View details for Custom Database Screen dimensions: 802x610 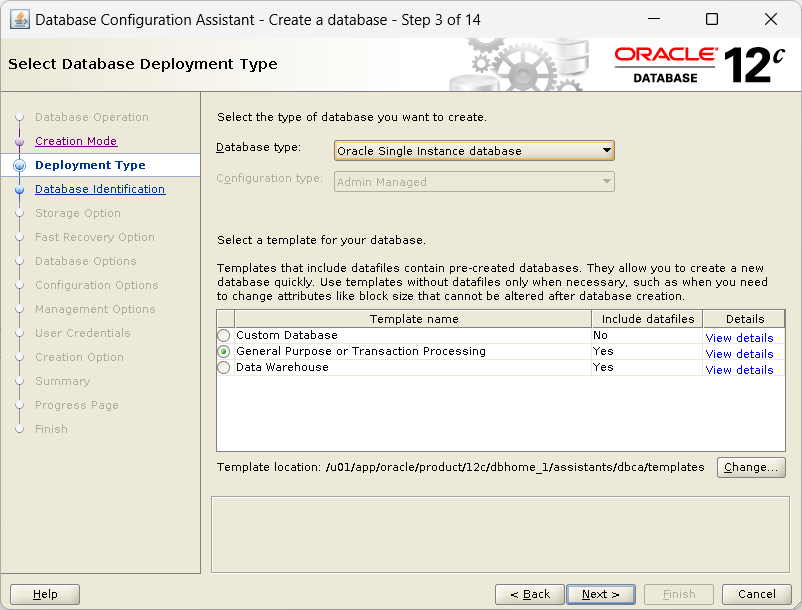[x=739, y=338]
